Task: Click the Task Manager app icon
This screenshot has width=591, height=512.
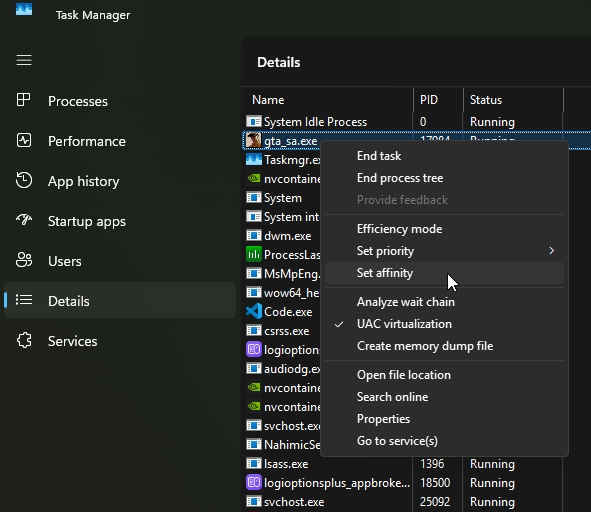Action: tap(24, 9)
